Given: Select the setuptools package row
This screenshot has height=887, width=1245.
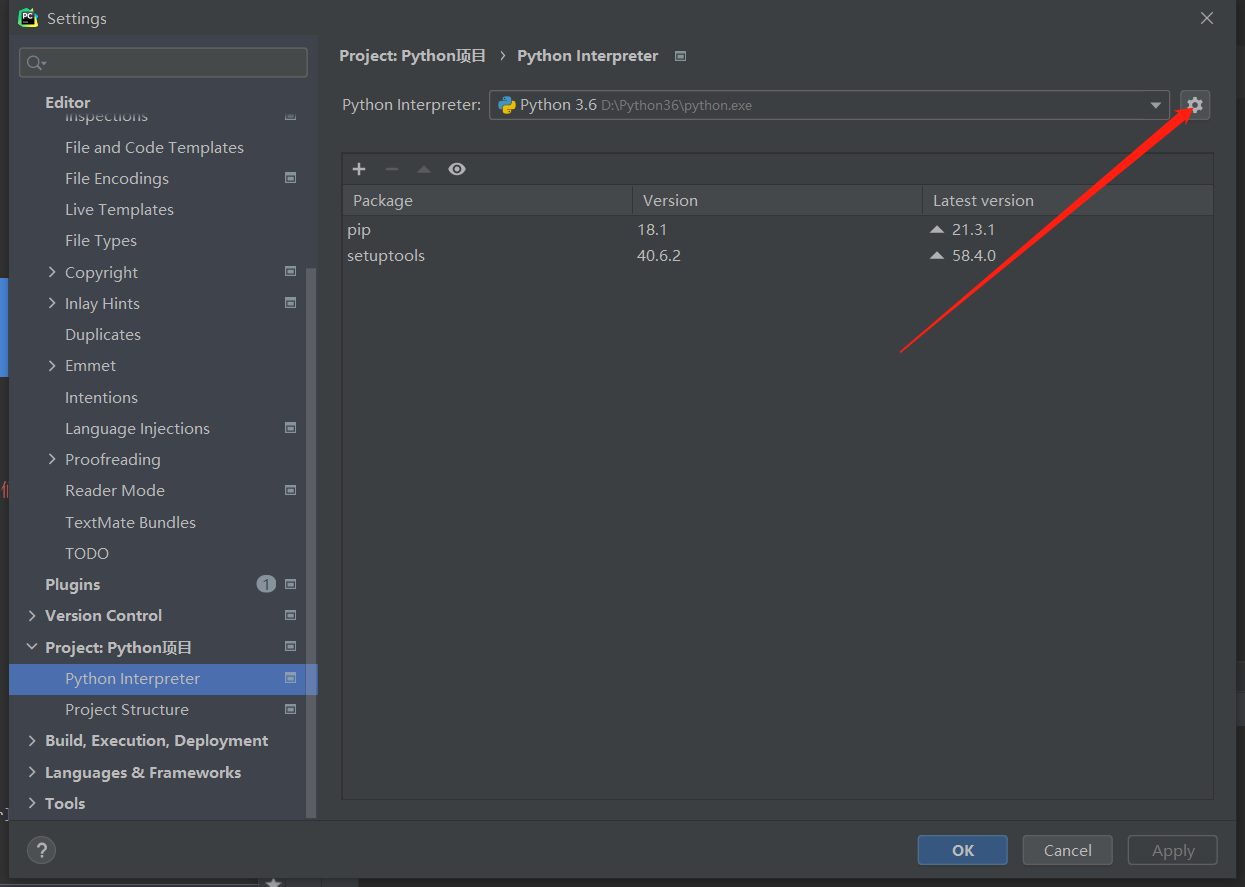Looking at the screenshot, I should 778,255.
